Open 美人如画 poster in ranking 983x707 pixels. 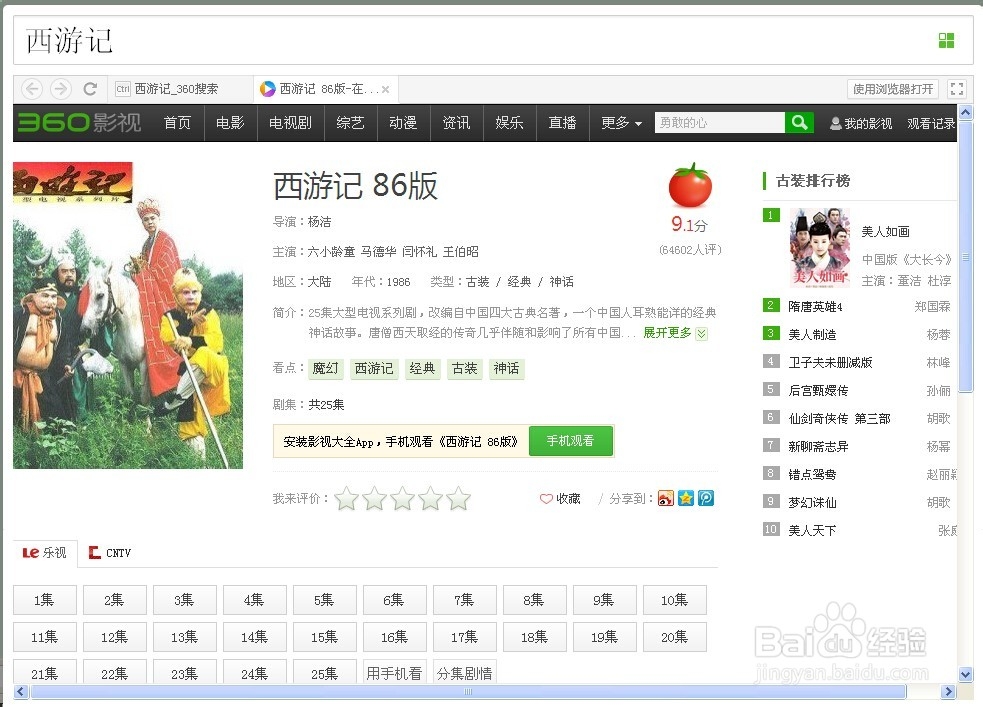point(820,248)
